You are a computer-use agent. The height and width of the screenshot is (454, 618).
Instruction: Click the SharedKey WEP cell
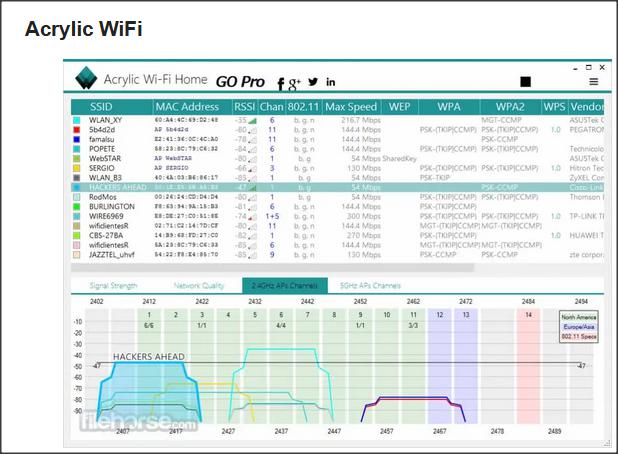(x=399, y=158)
